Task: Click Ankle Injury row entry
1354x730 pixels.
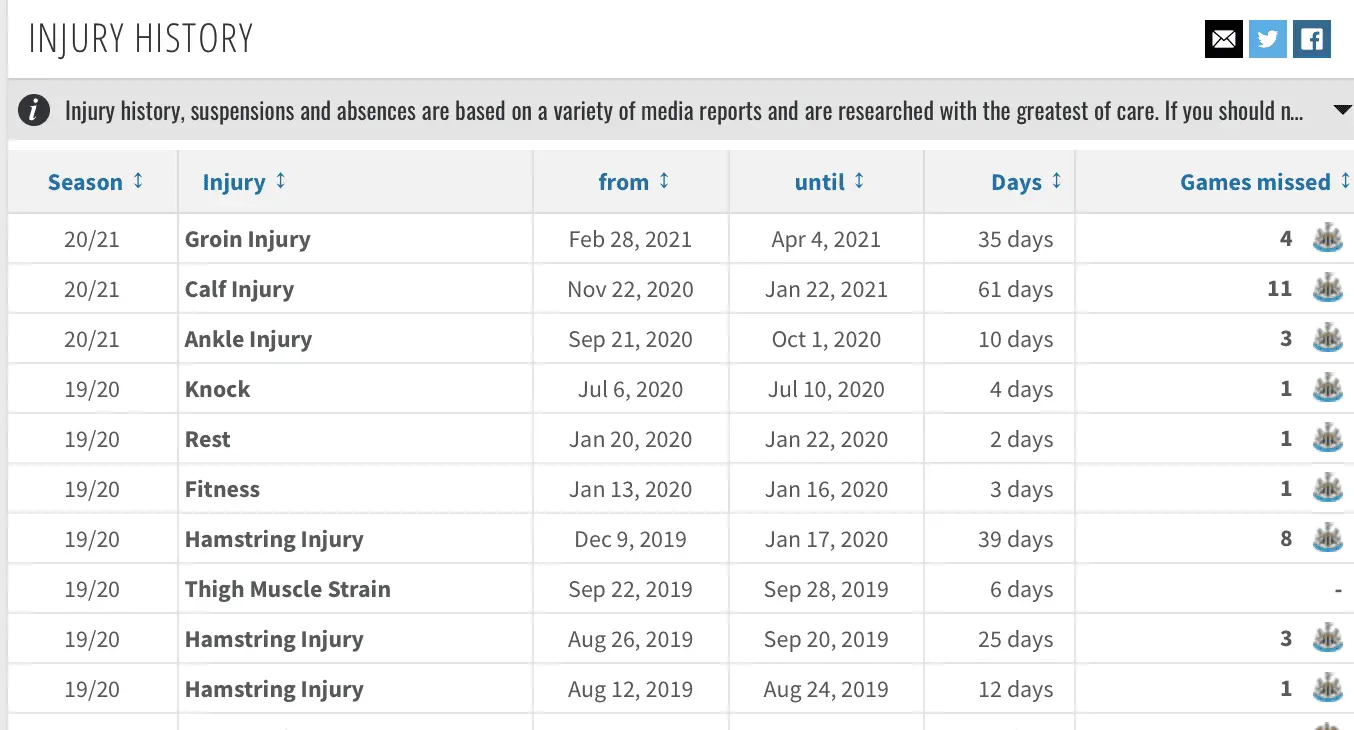Action: point(248,339)
